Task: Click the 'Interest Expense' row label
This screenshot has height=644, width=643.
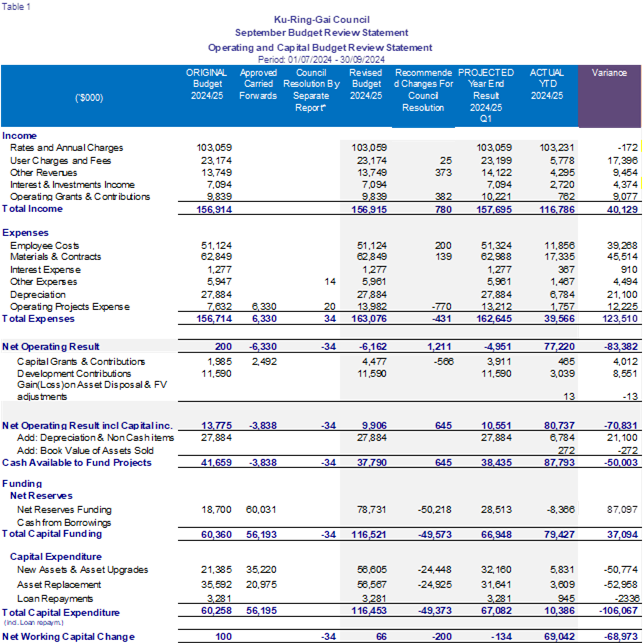Action: coord(45,270)
